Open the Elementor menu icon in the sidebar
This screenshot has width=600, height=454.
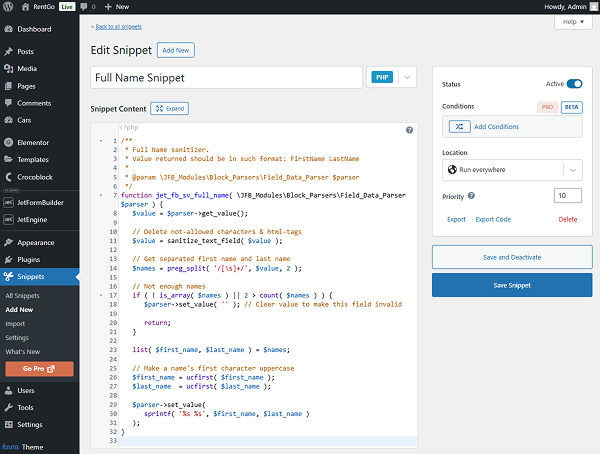(9, 143)
